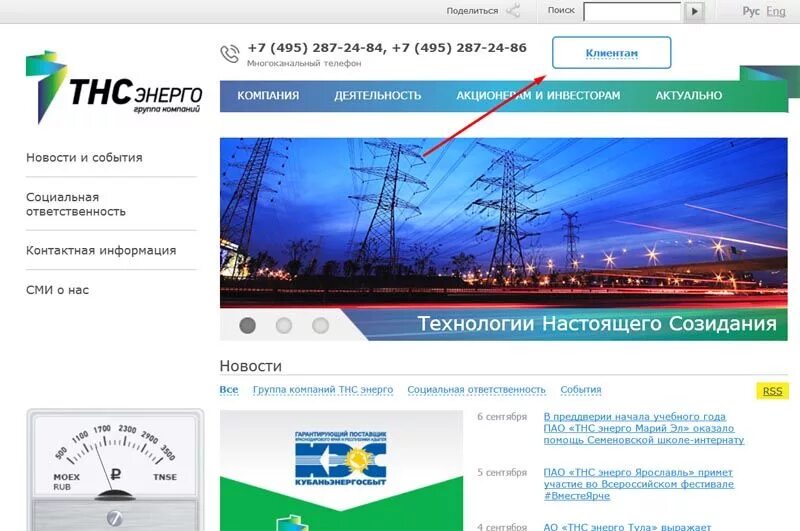The height and width of the screenshot is (531, 800).
Task: Select the first slider dot
Action: [247, 325]
